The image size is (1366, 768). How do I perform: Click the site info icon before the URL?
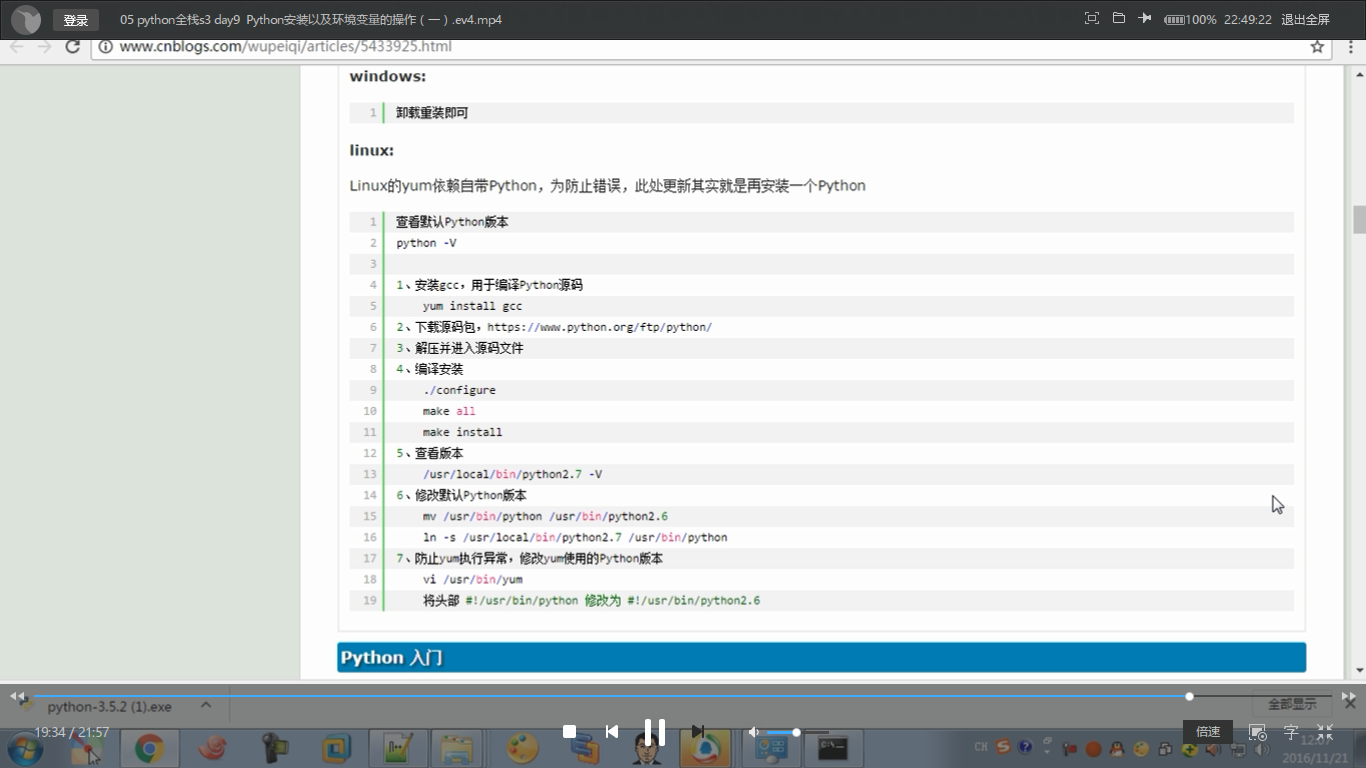coord(106,47)
